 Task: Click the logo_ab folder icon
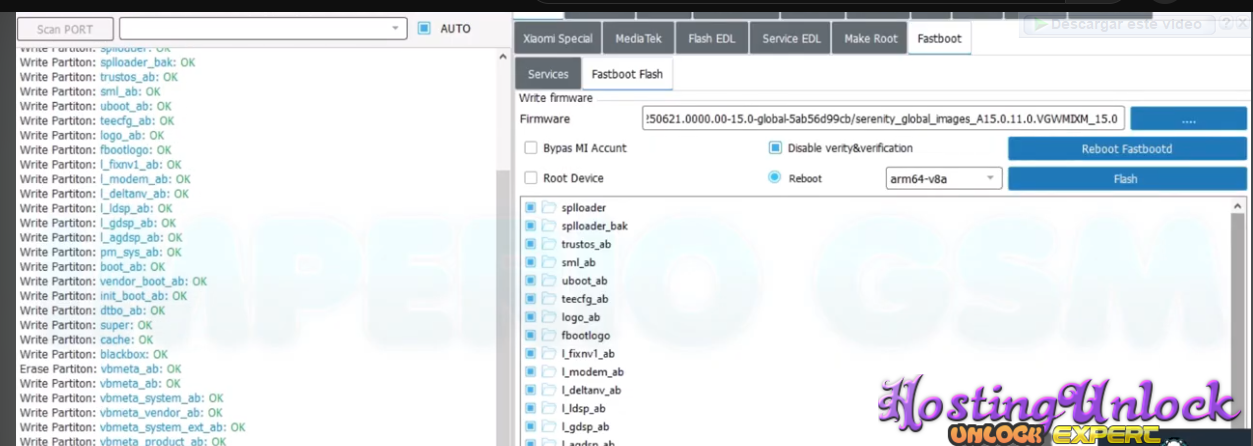549,317
